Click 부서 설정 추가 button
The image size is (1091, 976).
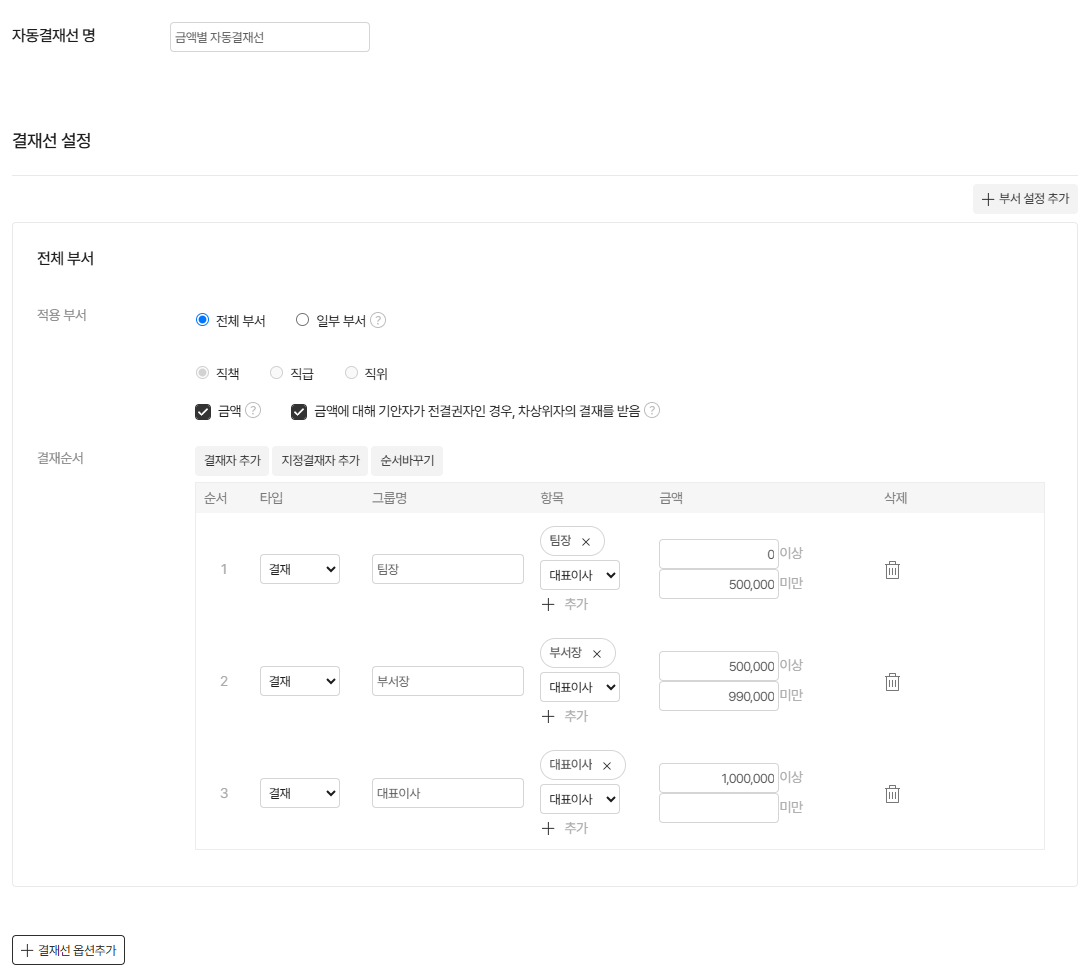tap(1025, 199)
